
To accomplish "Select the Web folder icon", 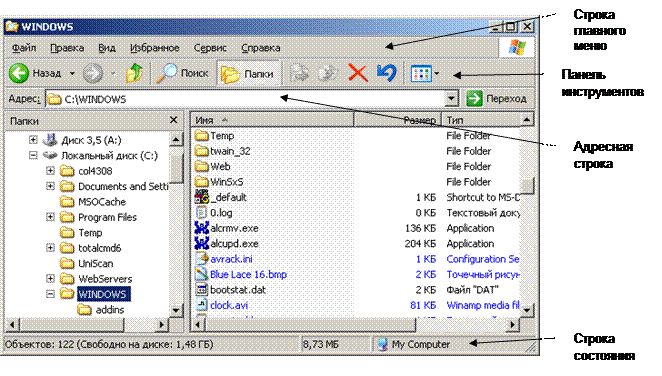I will pos(201,167).
